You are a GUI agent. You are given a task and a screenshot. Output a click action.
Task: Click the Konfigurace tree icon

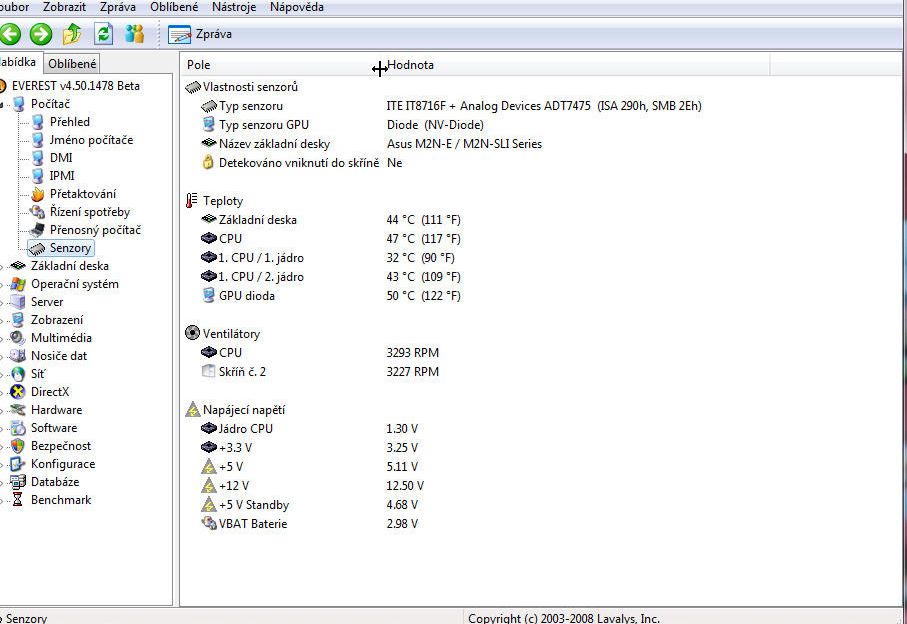(x=19, y=464)
